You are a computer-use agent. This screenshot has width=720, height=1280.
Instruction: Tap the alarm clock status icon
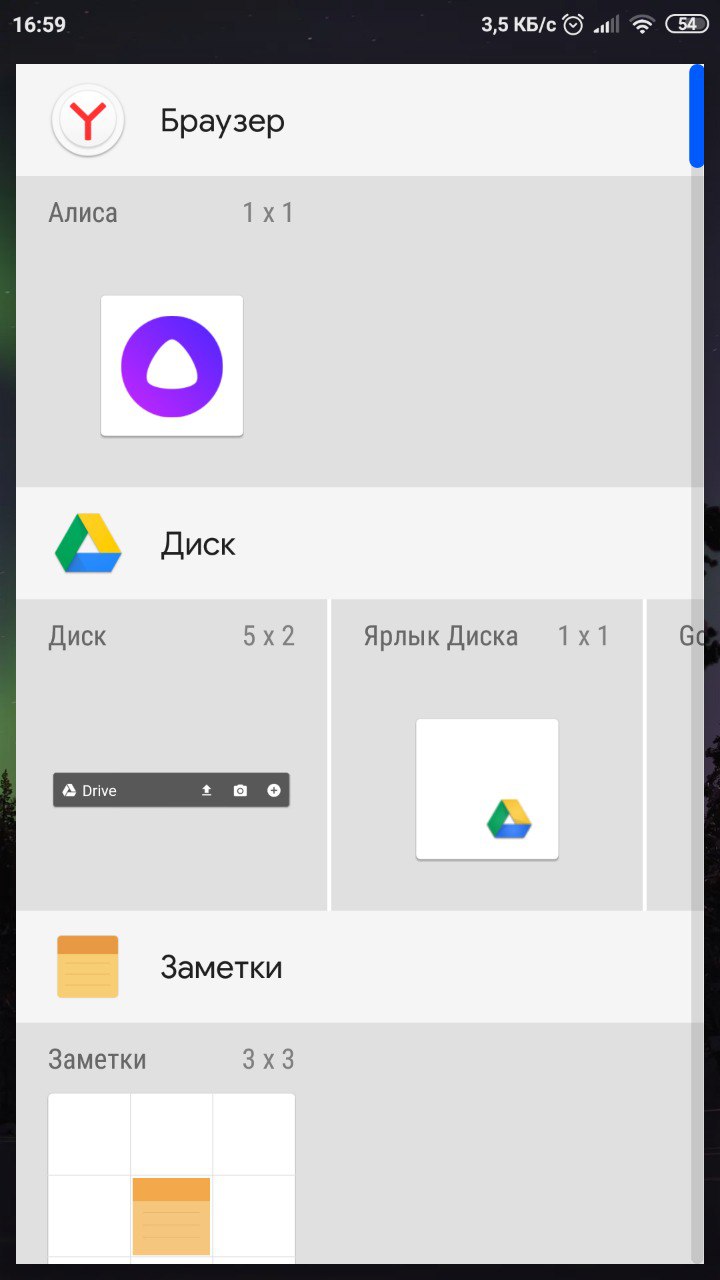pyautogui.click(x=573, y=25)
